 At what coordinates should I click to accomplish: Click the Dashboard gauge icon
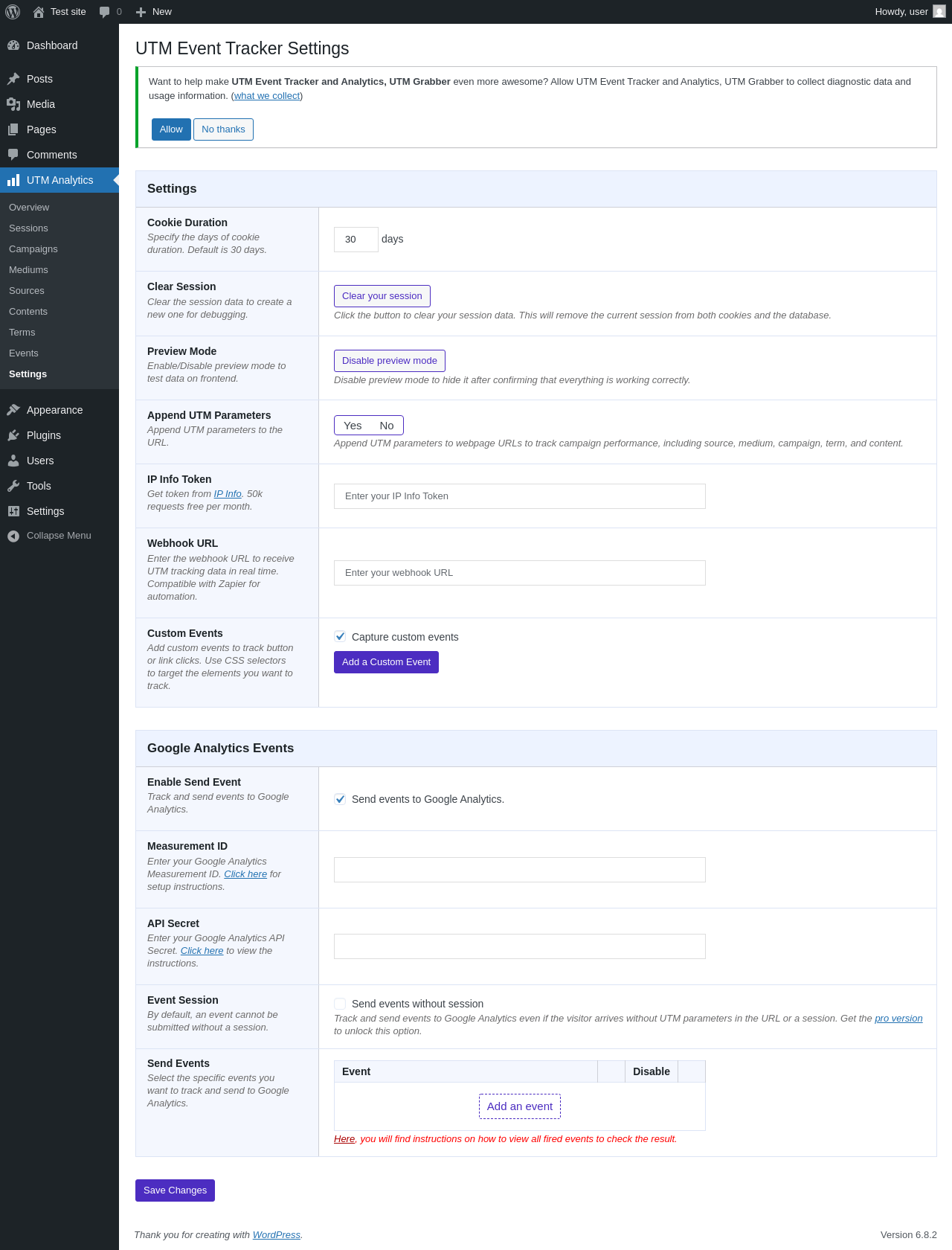pos(13,45)
